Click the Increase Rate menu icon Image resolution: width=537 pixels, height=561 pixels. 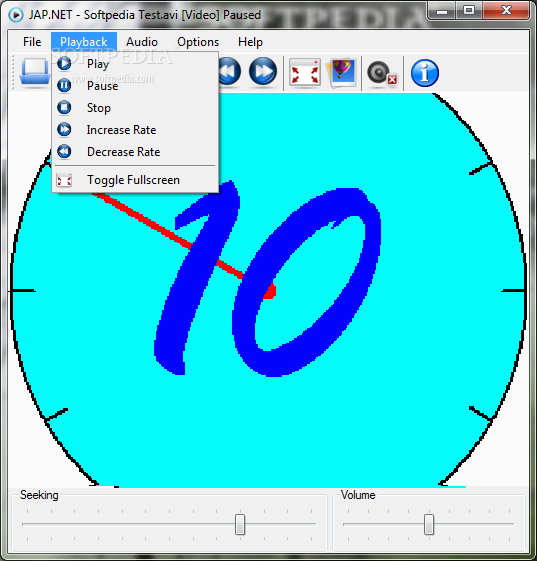pyautogui.click(x=64, y=130)
